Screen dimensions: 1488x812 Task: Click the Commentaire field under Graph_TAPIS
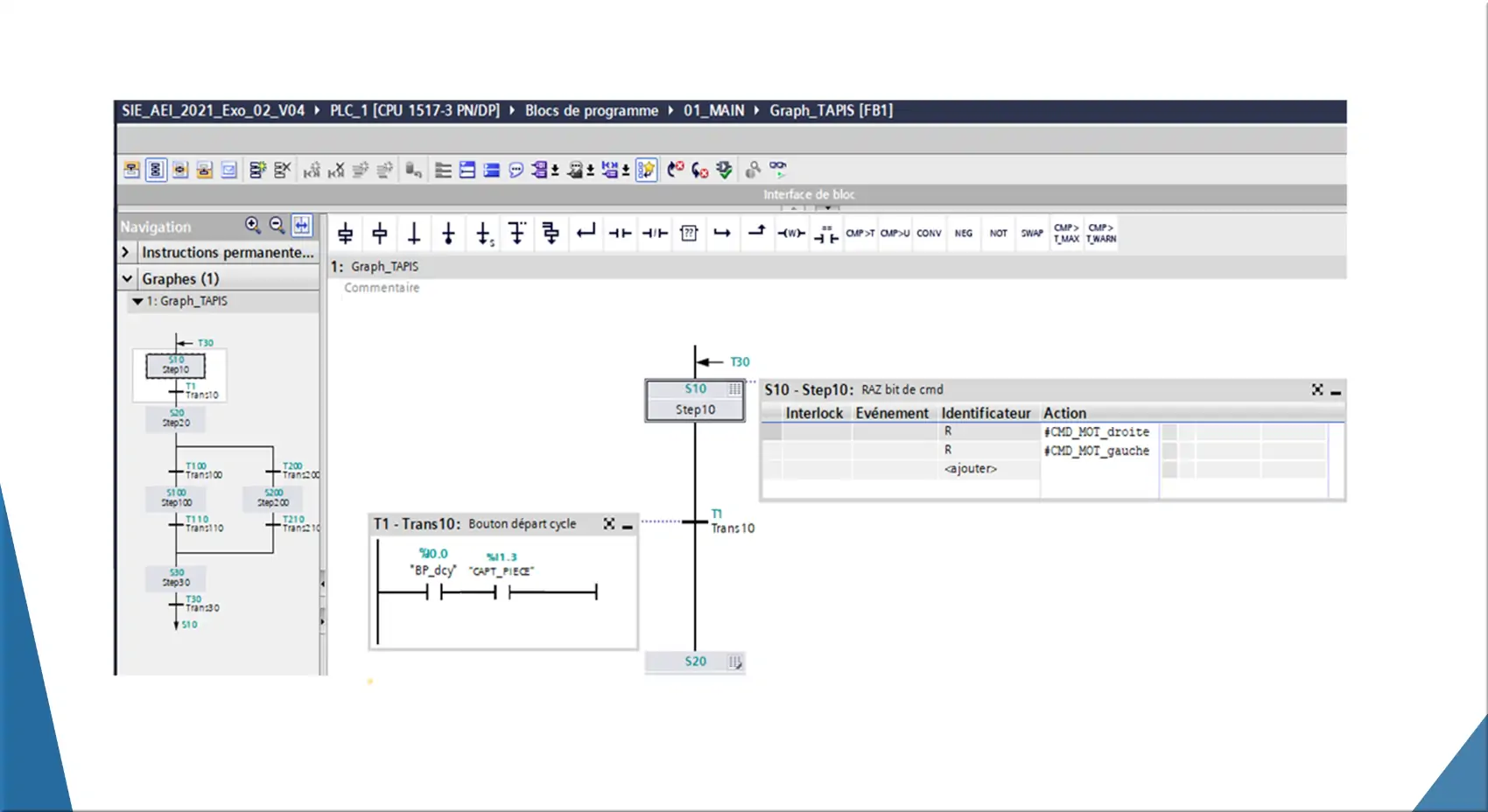pyautogui.click(x=382, y=288)
